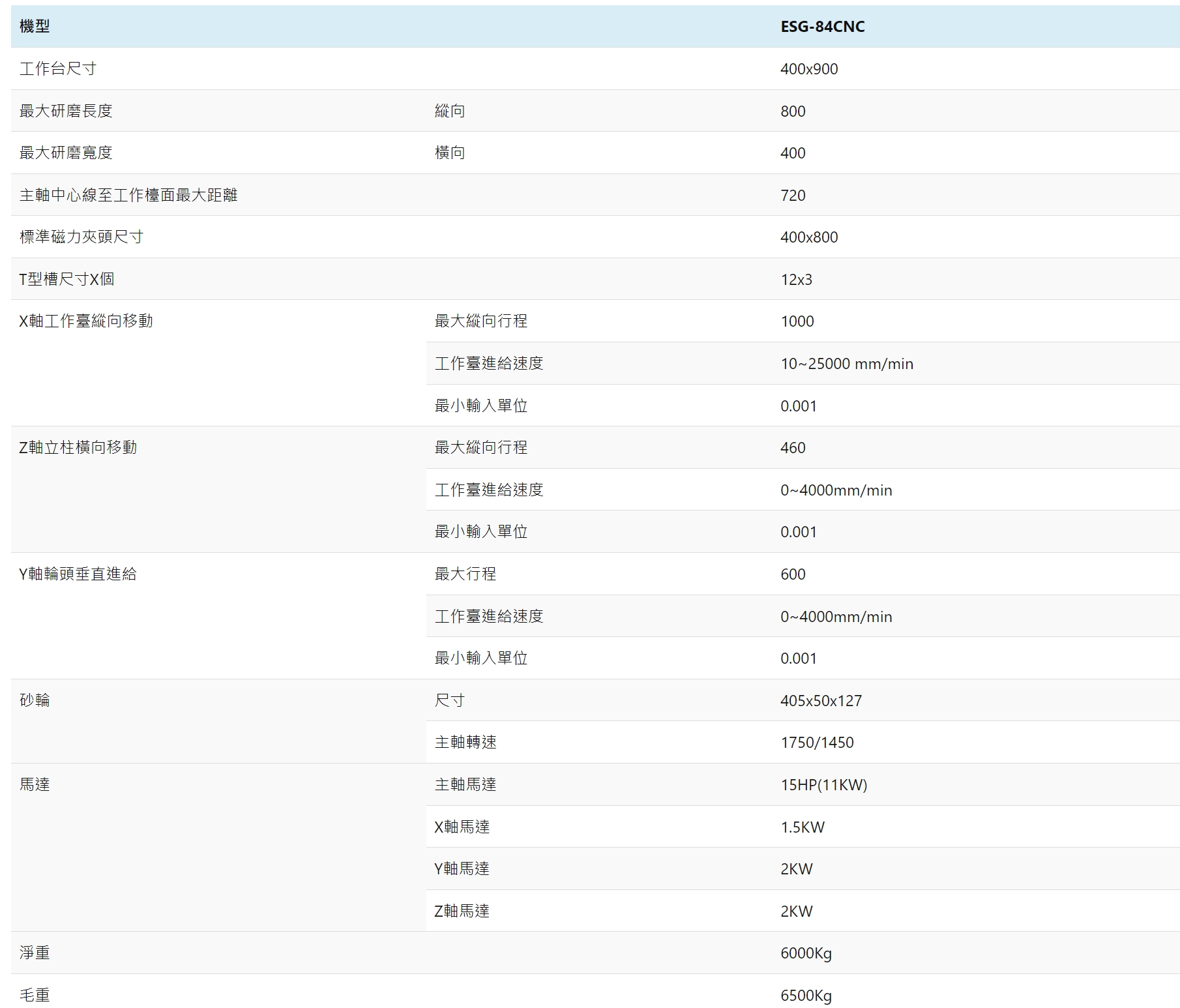Click the 400x800 chuck size value
This screenshot has height=1008, width=1180.
809,237
